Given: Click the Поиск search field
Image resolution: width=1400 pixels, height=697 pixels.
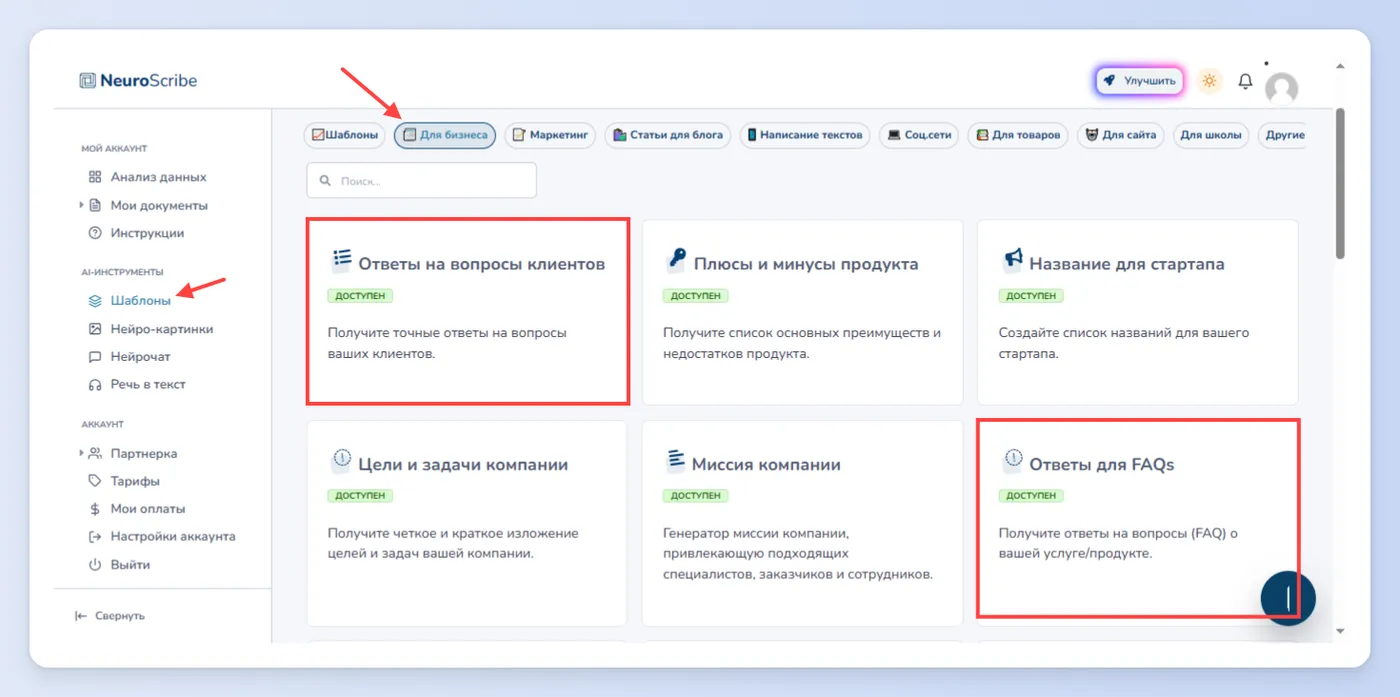Looking at the screenshot, I should [421, 181].
